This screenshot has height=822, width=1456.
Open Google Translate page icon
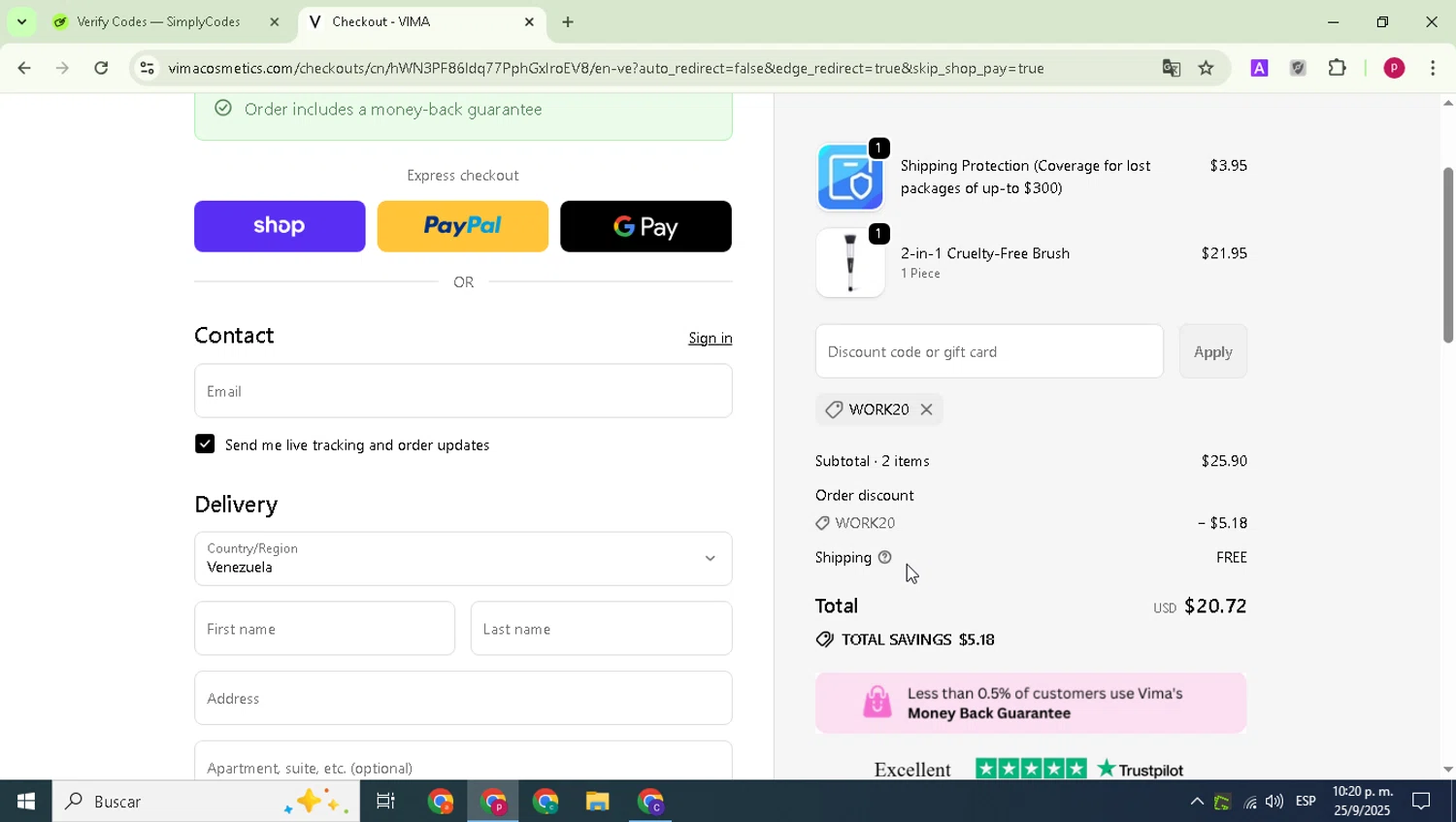click(x=1172, y=68)
